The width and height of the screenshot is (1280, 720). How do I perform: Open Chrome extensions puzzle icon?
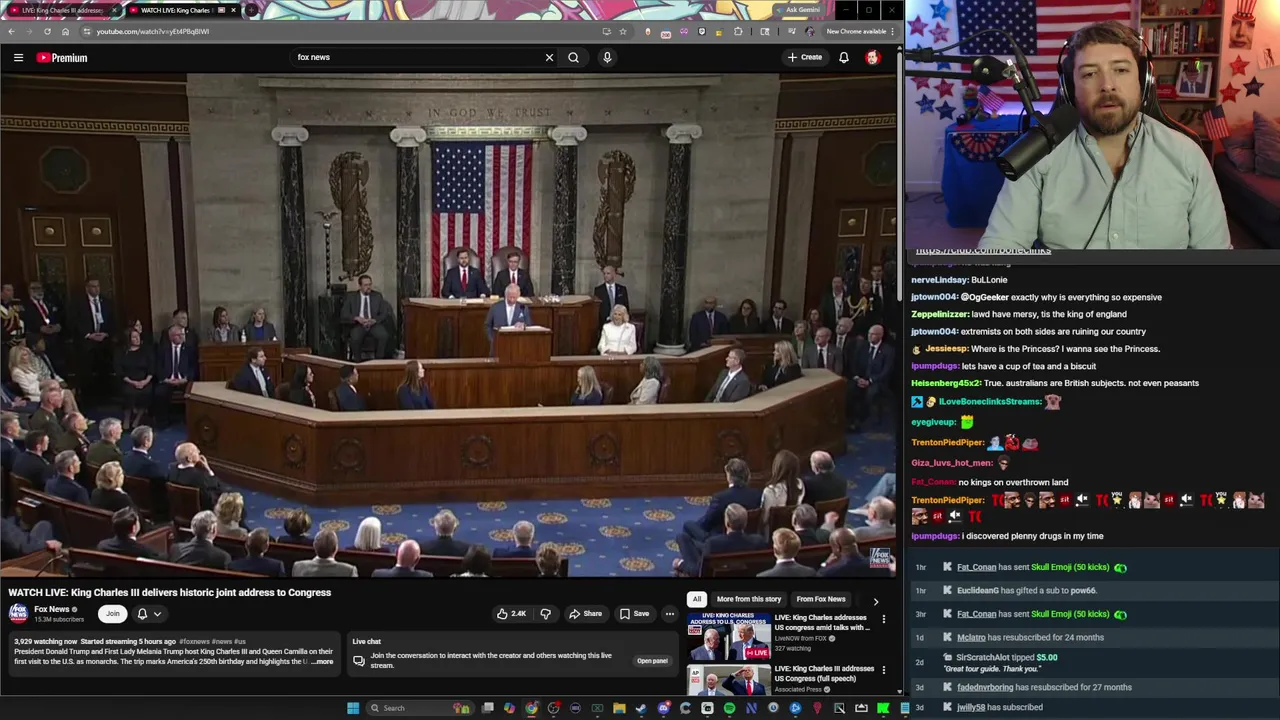(738, 31)
